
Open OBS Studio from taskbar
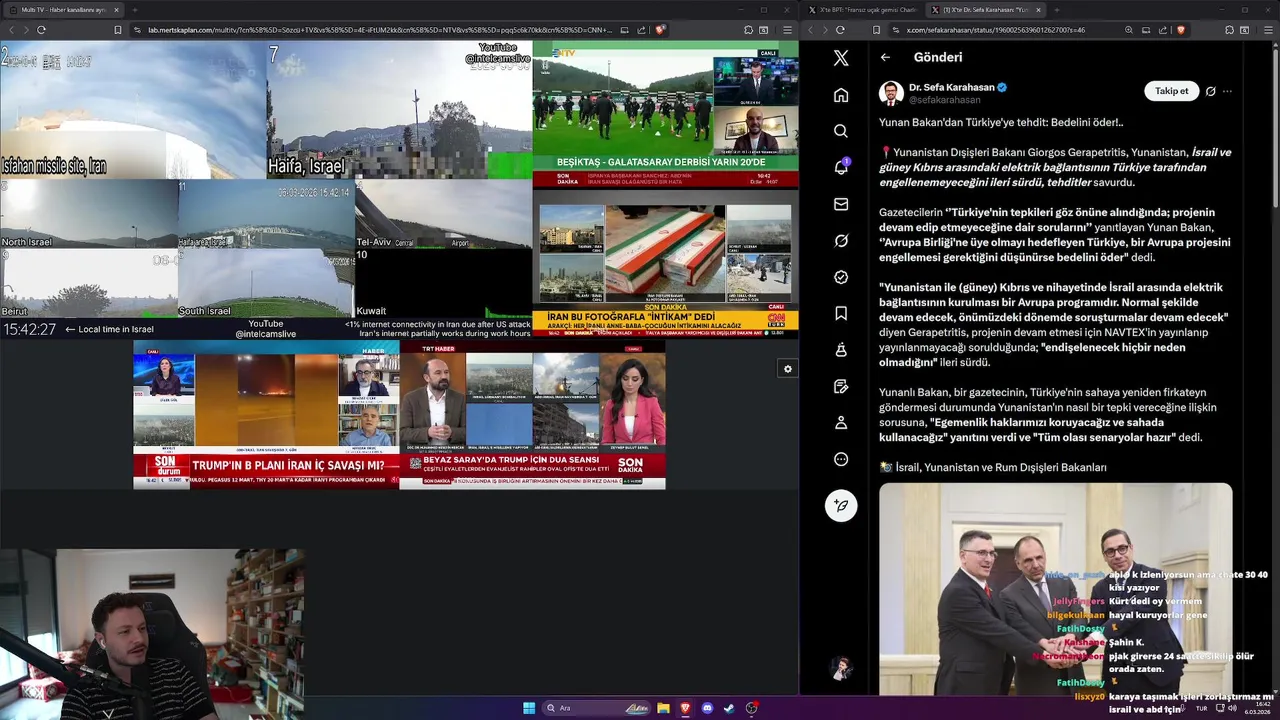point(751,708)
